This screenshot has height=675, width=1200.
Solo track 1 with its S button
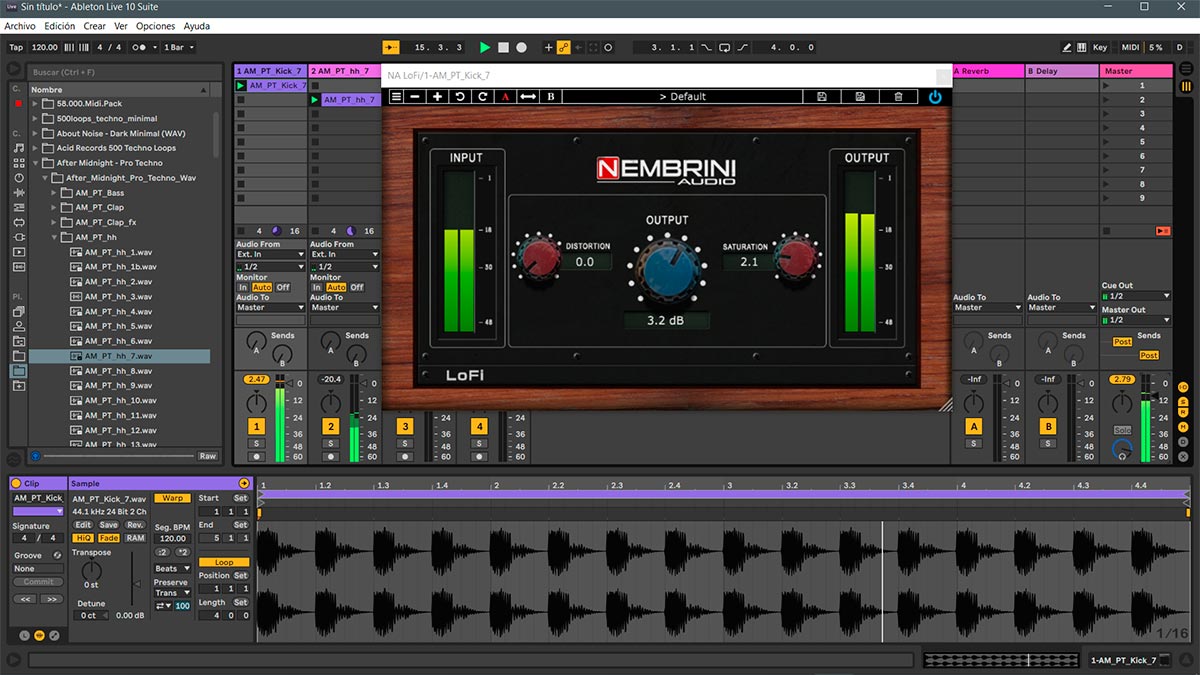[257, 443]
